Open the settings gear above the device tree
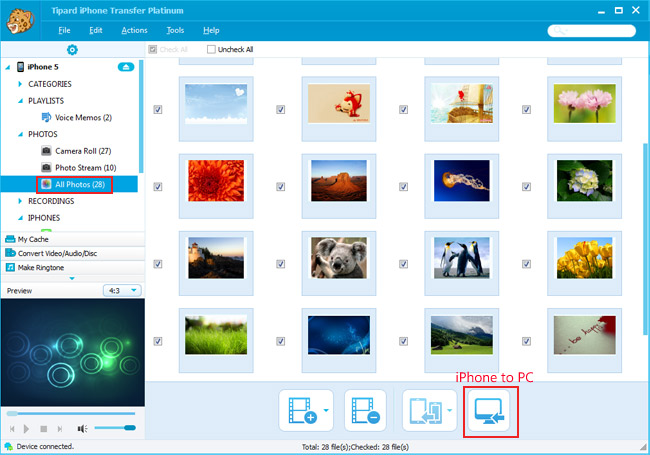The width and height of the screenshot is (650, 455). (x=72, y=50)
